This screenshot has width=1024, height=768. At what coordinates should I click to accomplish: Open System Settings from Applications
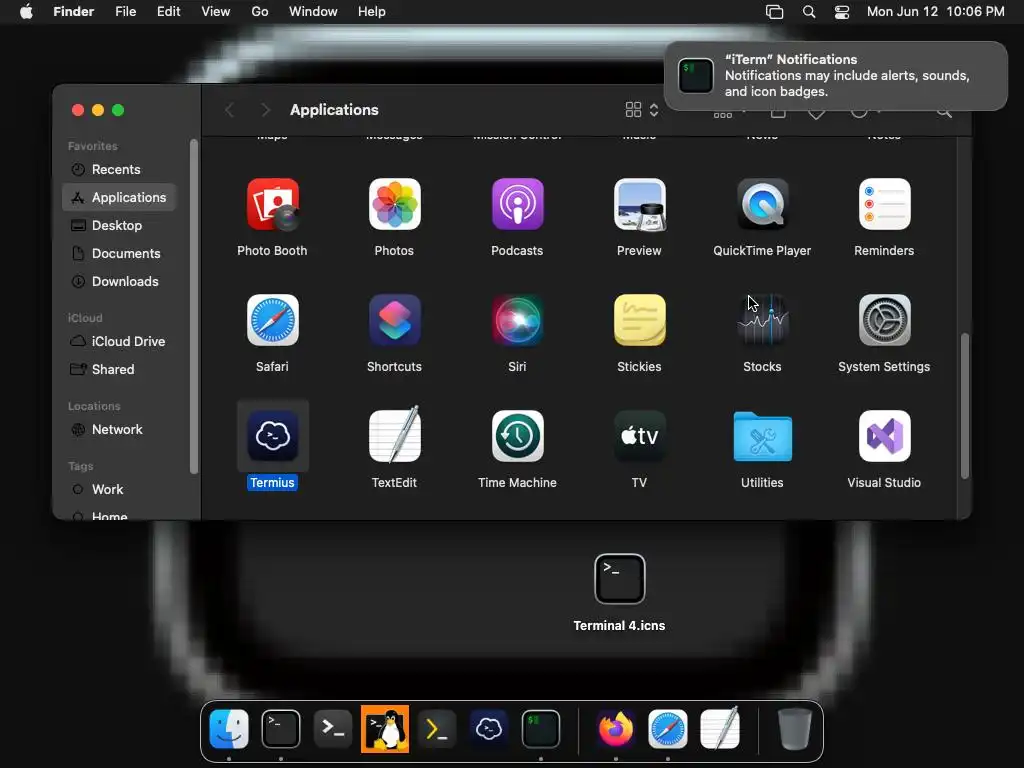(x=884, y=320)
